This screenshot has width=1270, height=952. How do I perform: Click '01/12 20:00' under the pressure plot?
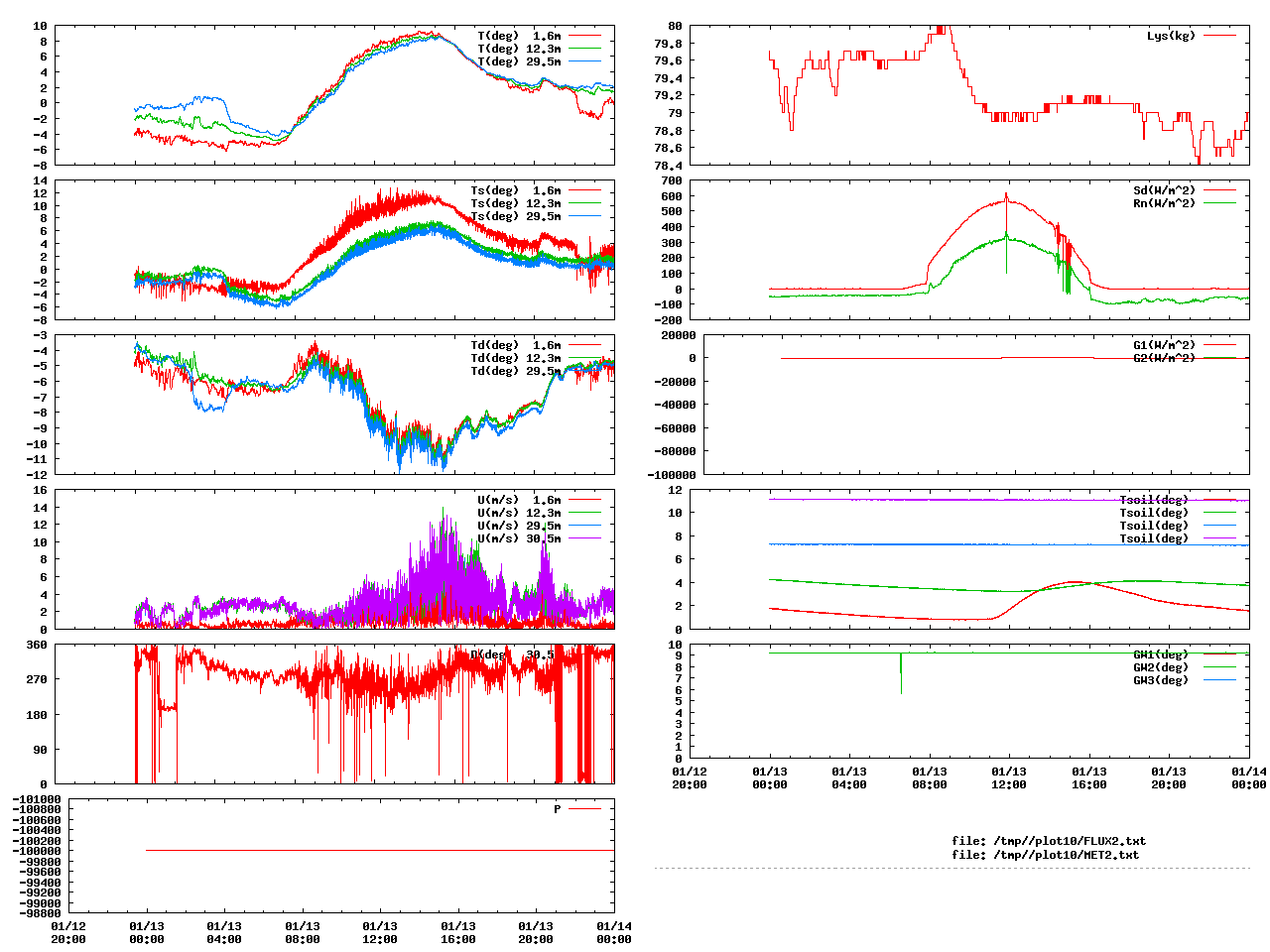click(x=68, y=932)
